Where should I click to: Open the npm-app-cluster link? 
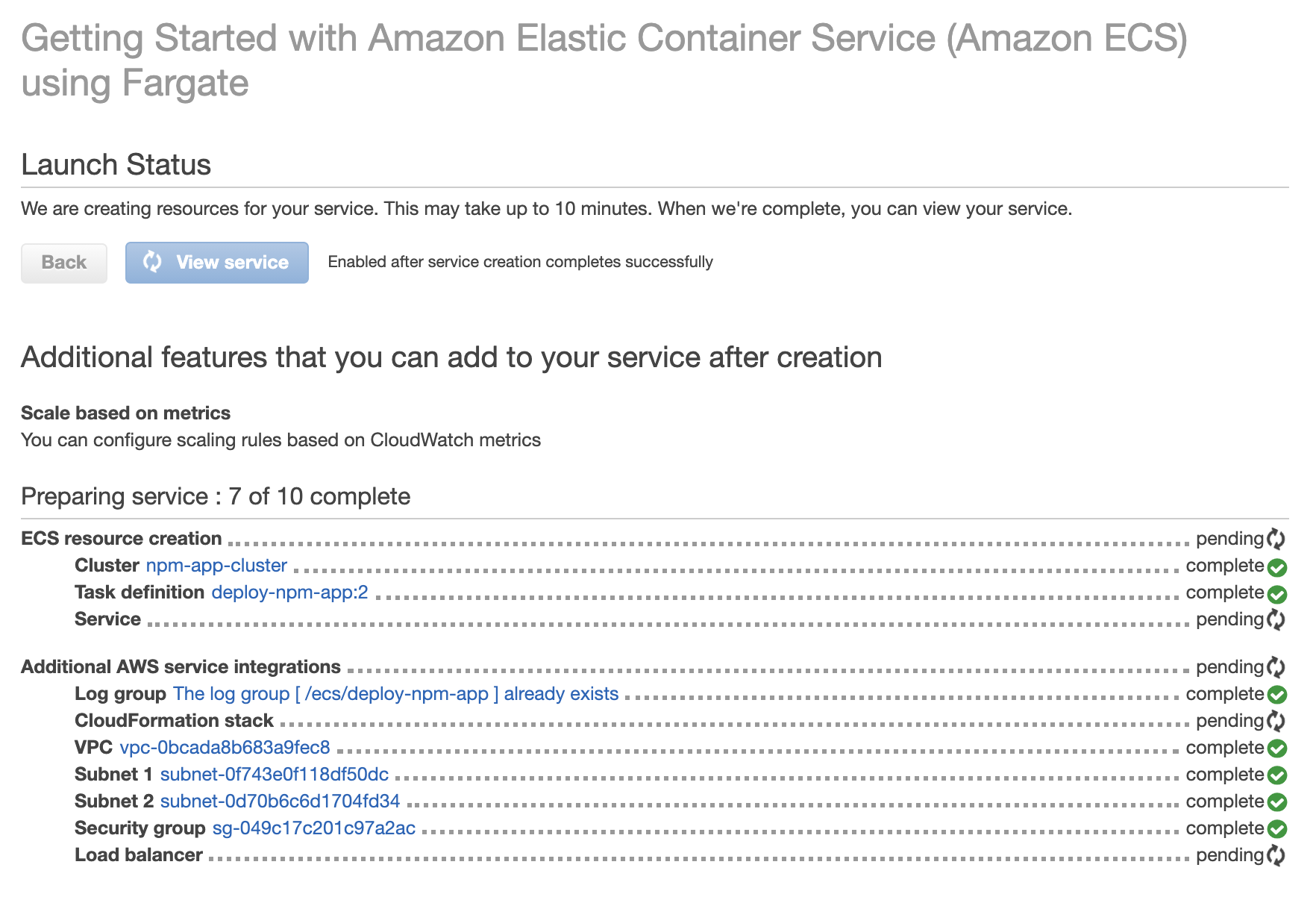point(216,566)
